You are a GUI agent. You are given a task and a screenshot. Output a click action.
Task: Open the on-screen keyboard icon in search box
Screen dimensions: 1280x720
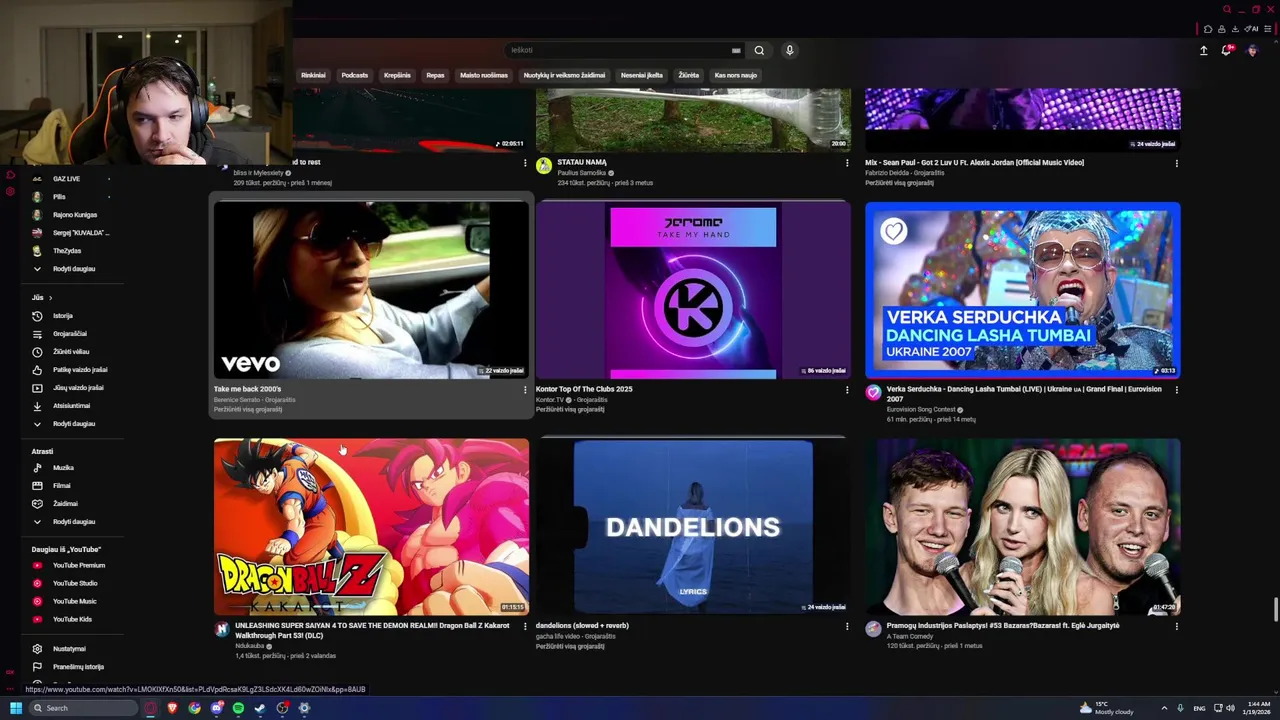tap(736, 50)
